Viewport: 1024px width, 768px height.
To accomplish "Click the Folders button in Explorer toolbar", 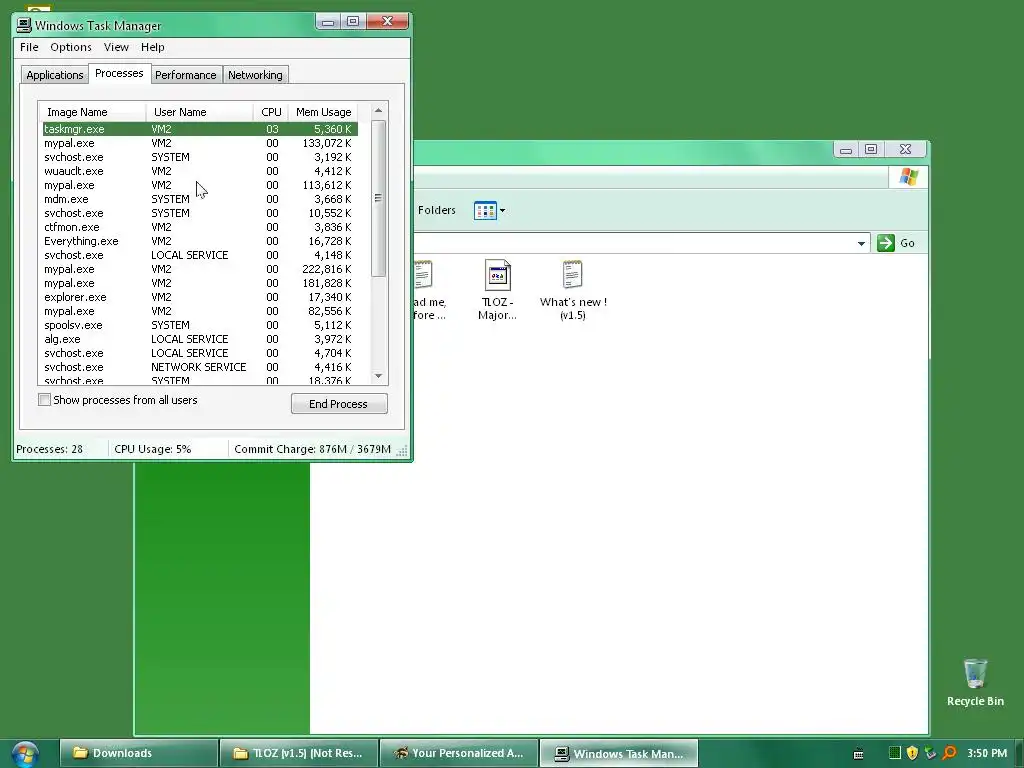I will (x=436, y=210).
